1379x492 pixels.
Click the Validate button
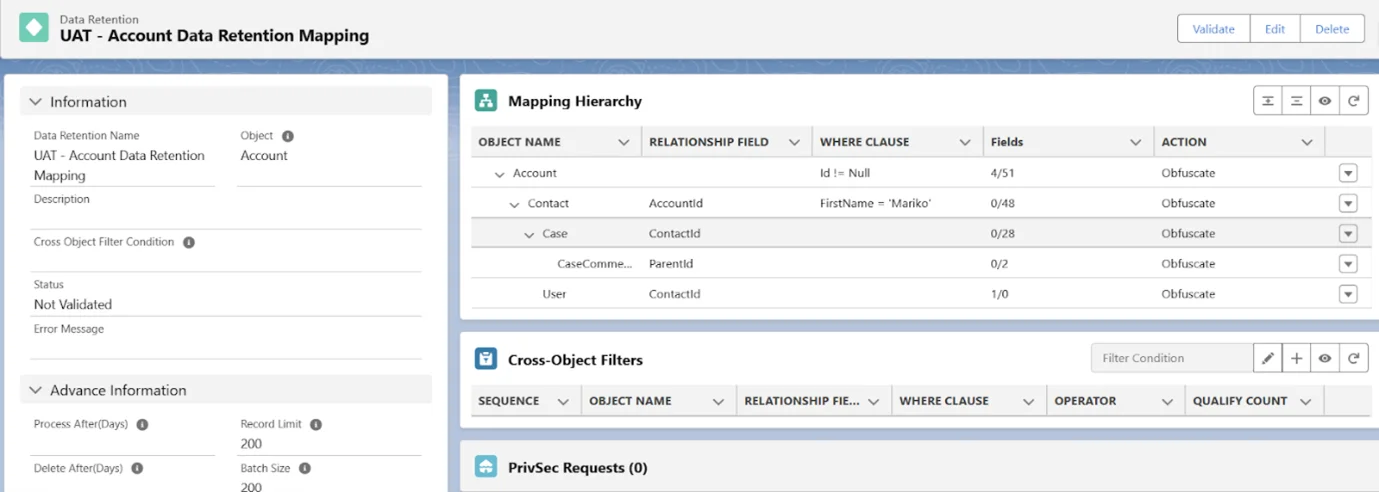click(x=1213, y=29)
